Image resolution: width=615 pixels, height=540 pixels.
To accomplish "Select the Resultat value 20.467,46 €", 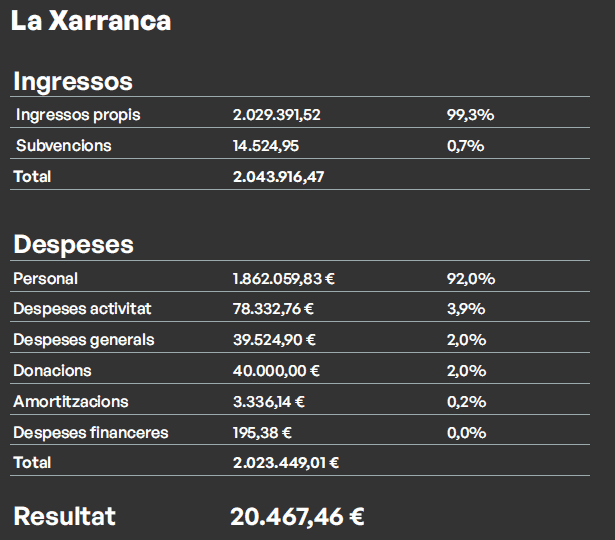I will 297,517.
